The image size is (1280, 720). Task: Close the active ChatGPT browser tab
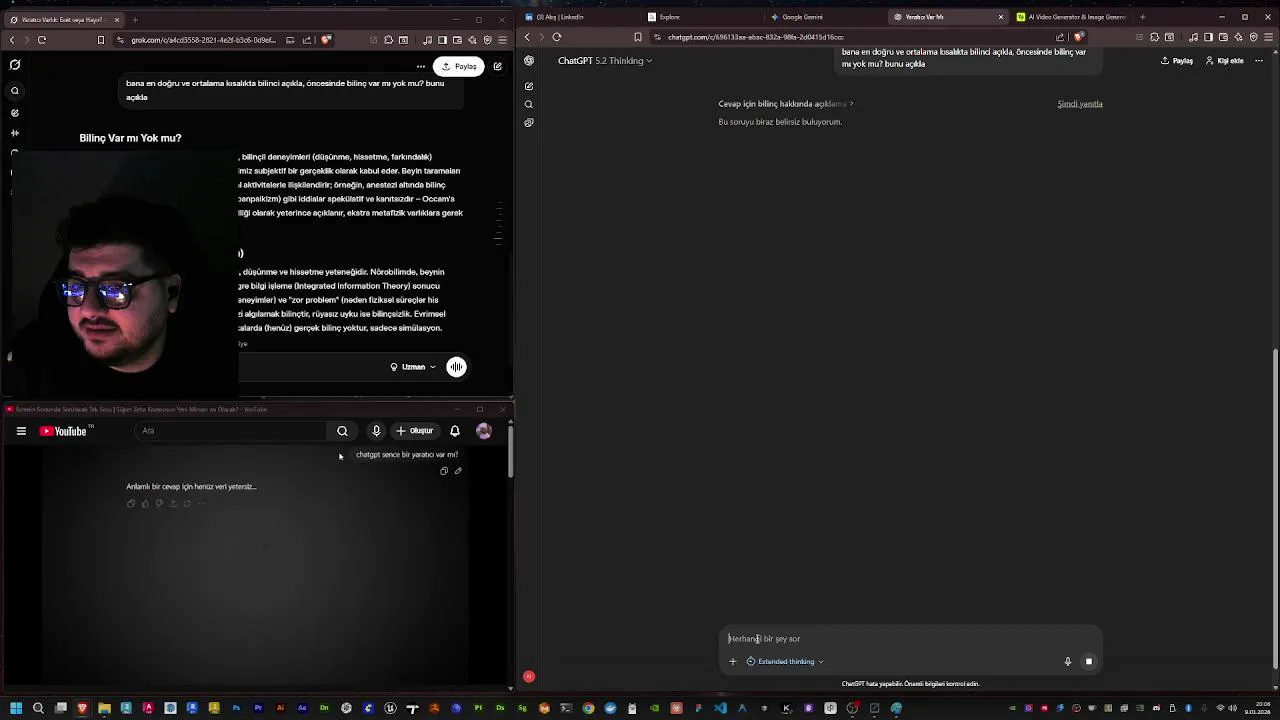tap(1000, 17)
